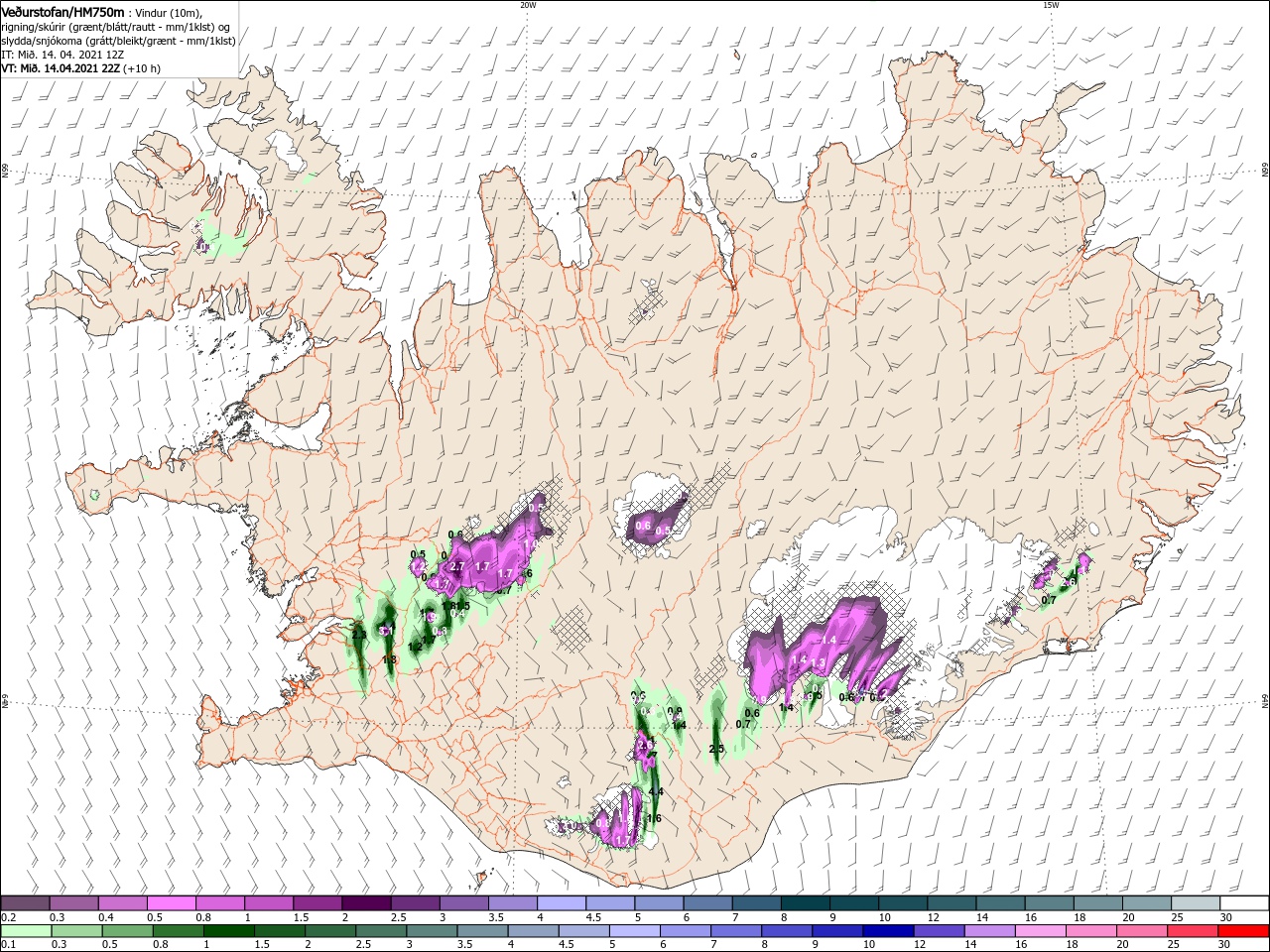Pick the lower-scale swatch between 20 and 25

1140,931
